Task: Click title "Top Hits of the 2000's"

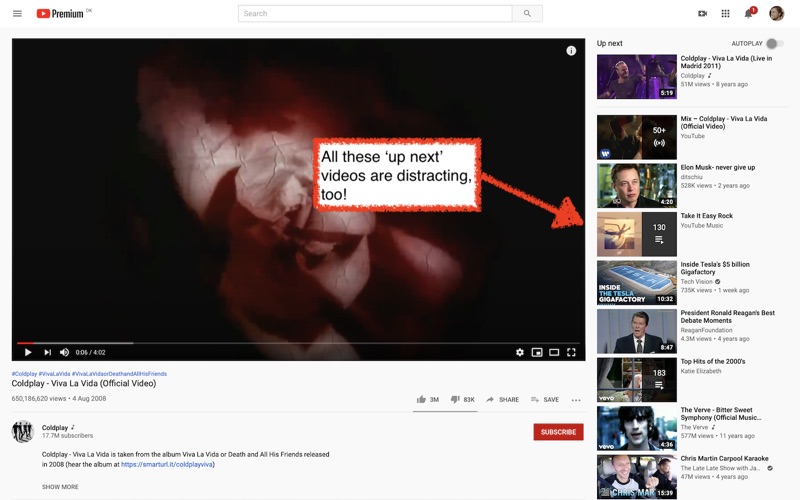Action: (713, 361)
